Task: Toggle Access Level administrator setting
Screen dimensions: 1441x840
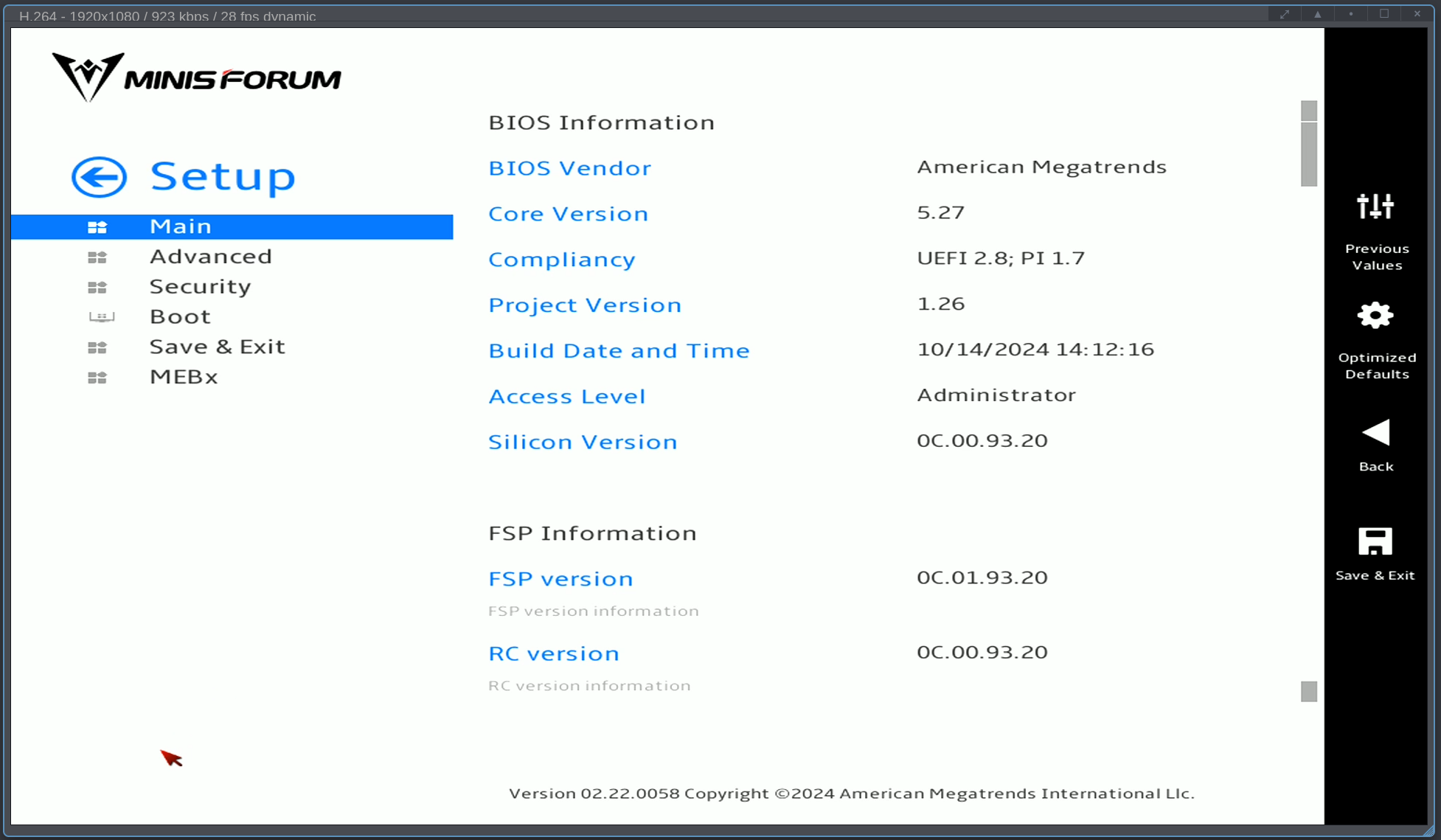Action: [x=997, y=395]
